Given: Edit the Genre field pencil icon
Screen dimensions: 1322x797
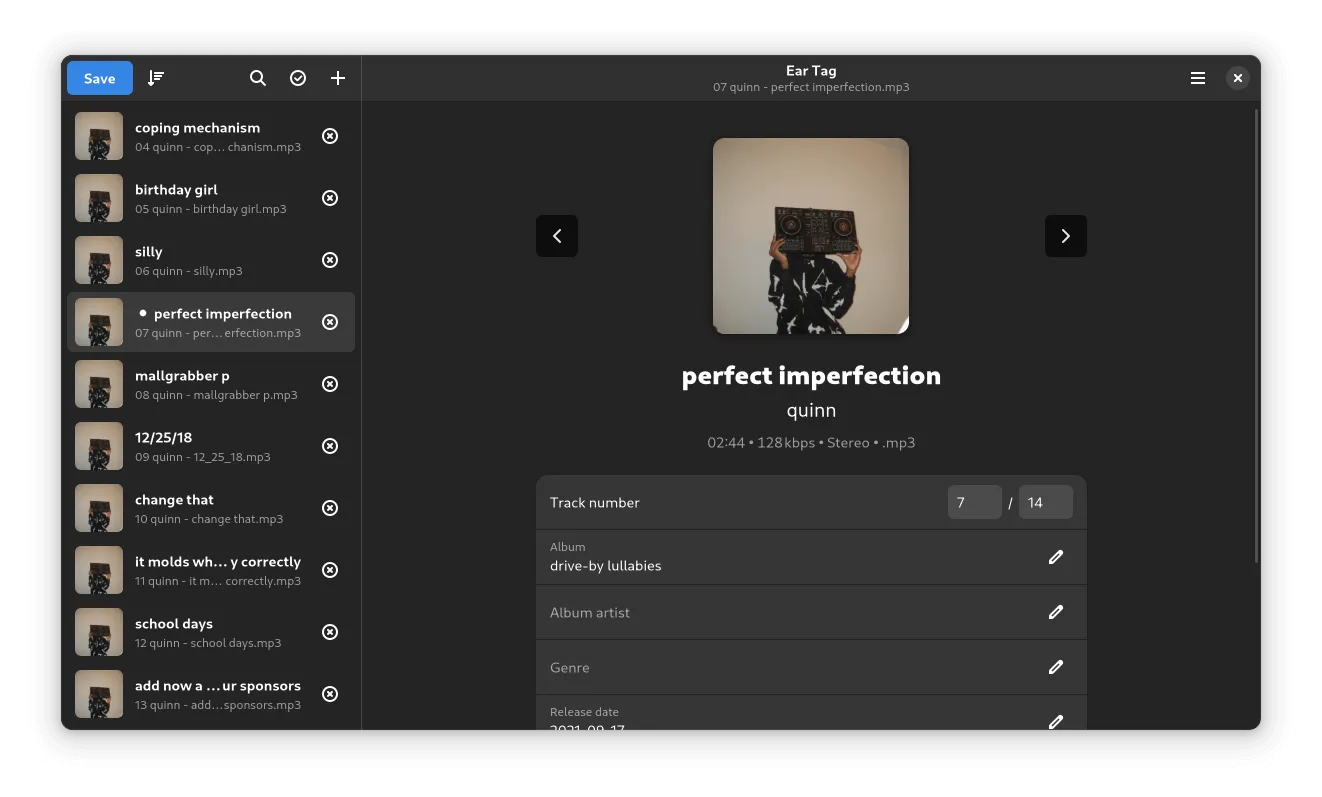Looking at the screenshot, I should click(x=1056, y=667).
